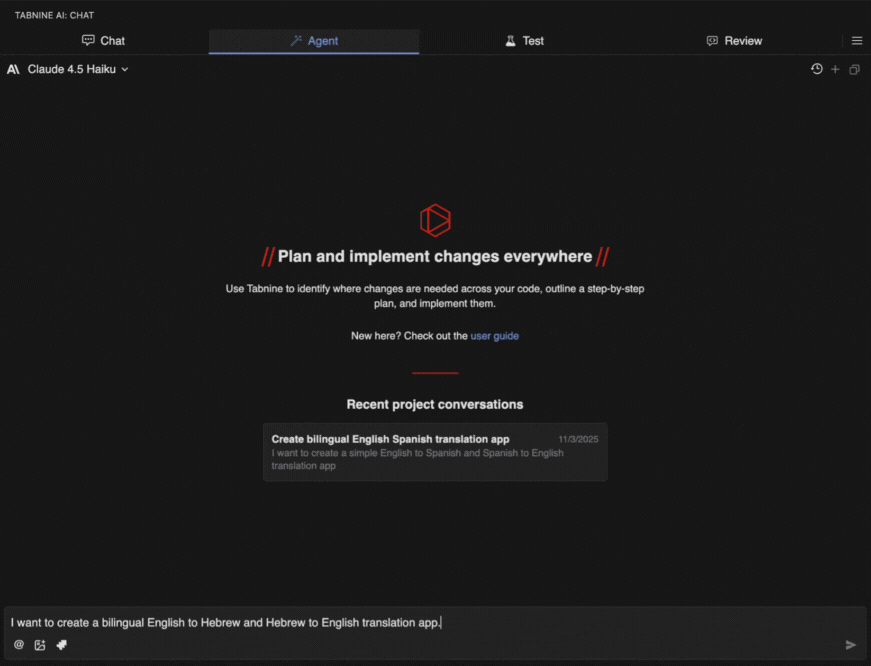Click the @ mention context icon
This screenshot has height=666, width=871.
(19, 645)
